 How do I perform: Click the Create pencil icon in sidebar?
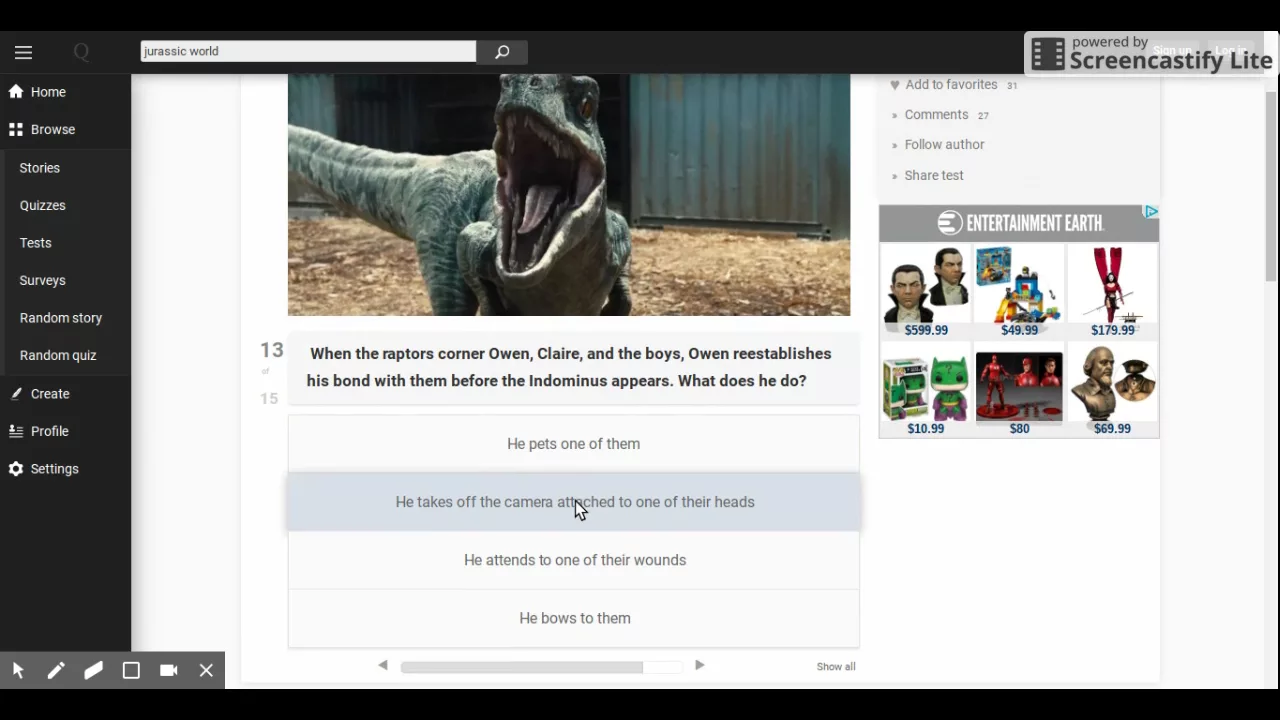[16, 394]
